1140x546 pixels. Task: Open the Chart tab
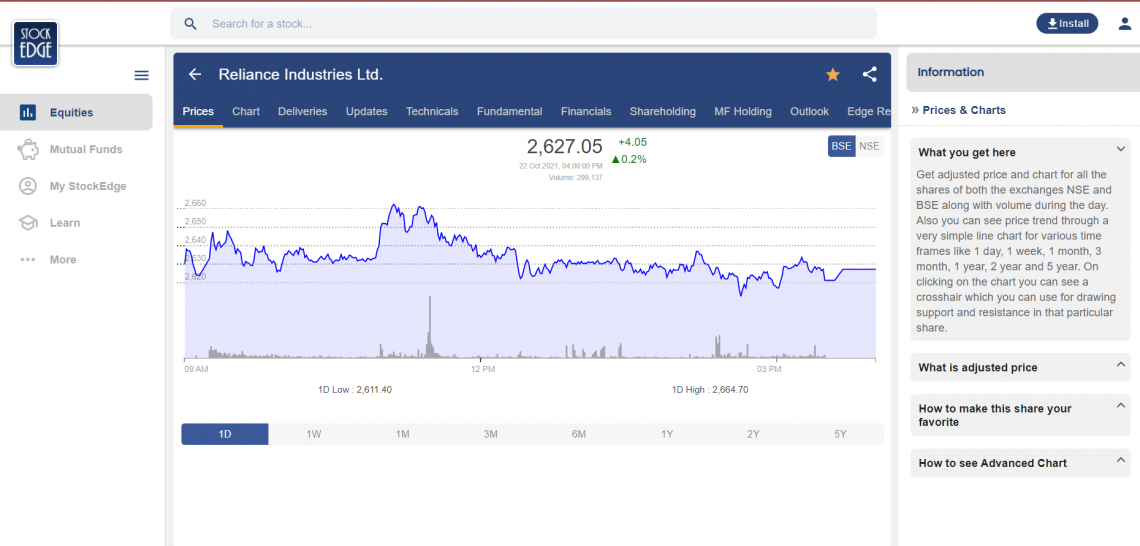click(x=246, y=111)
